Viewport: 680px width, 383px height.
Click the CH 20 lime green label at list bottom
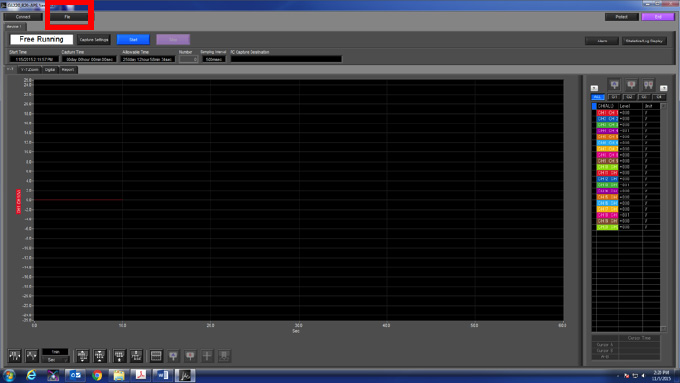(607, 227)
